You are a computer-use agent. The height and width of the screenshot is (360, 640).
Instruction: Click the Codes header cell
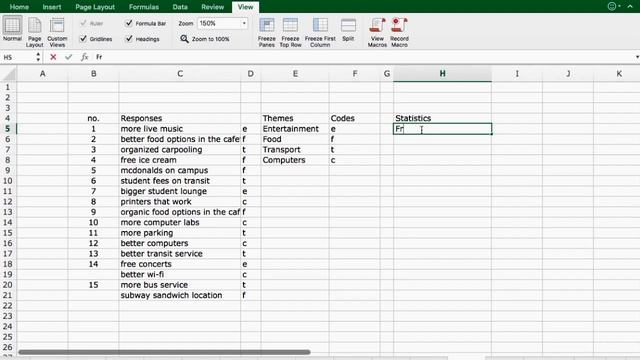coord(355,118)
